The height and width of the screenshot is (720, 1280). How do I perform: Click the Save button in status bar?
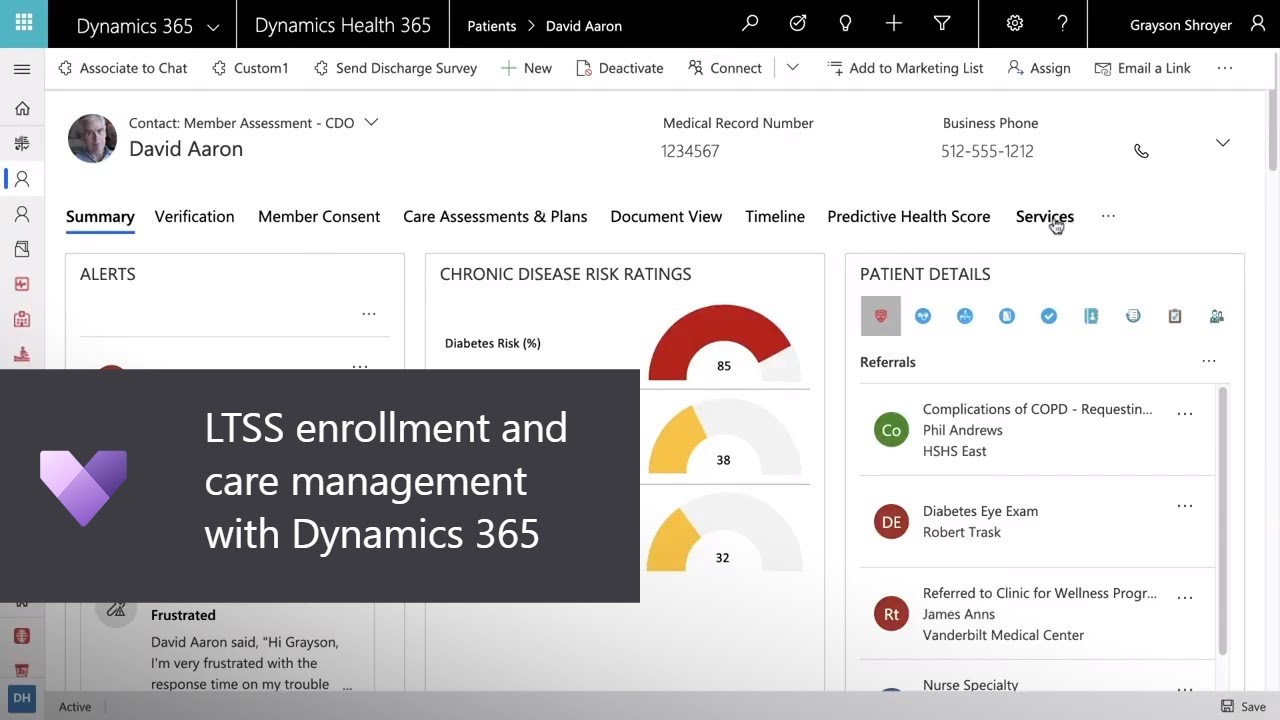click(x=1243, y=706)
